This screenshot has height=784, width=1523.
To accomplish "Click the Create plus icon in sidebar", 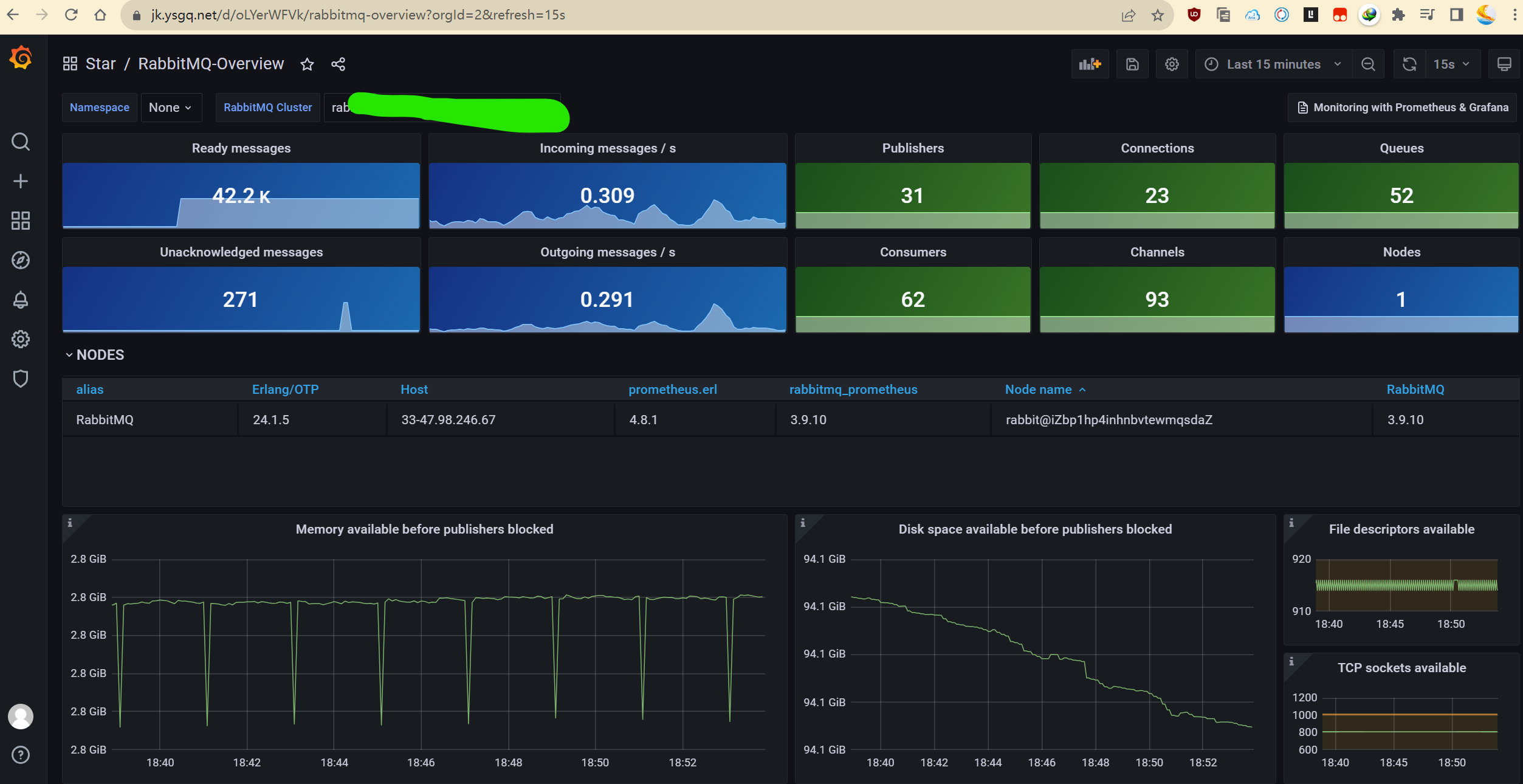I will pyautogui.click(x=21, y=181).
